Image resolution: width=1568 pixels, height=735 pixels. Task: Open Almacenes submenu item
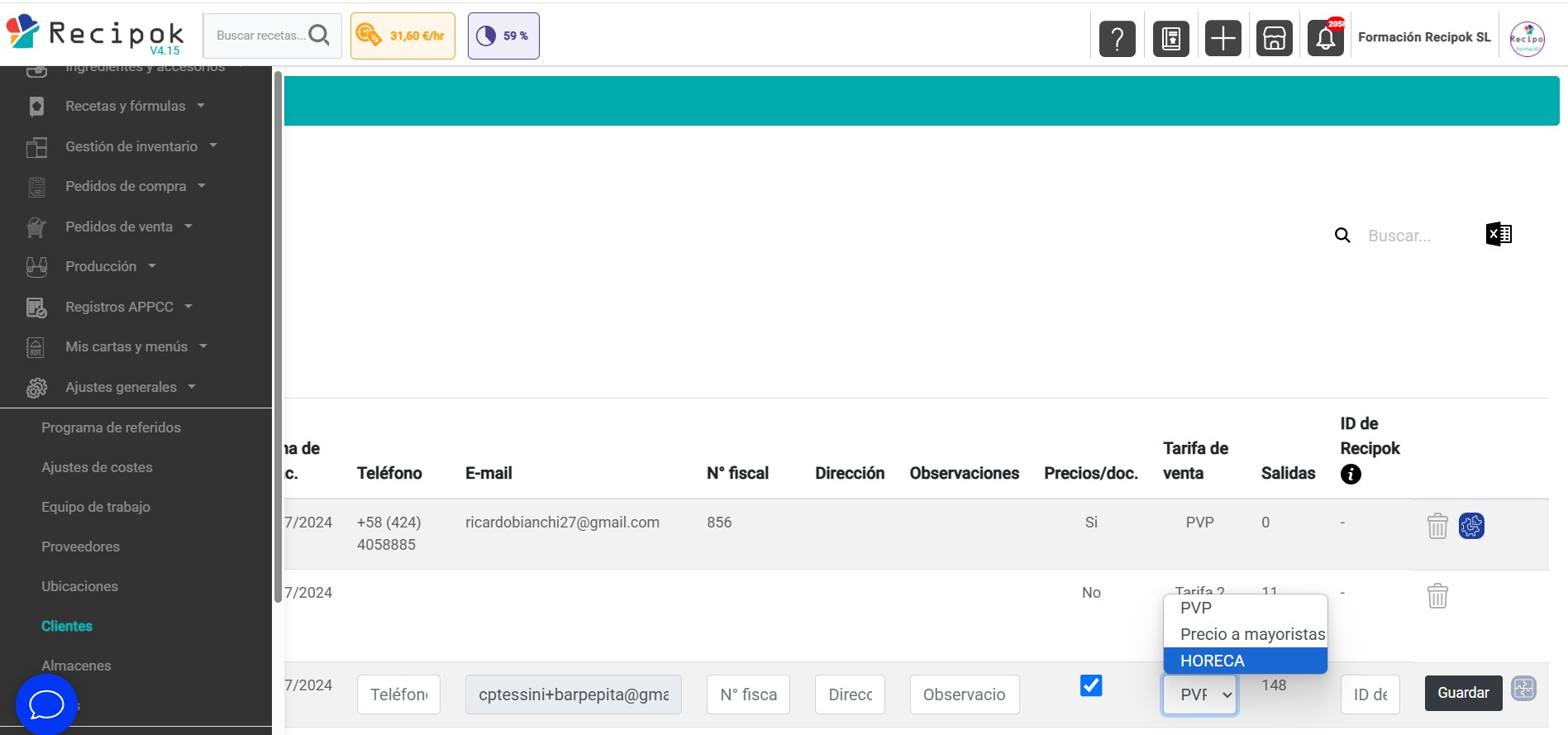click(x=76, y=666)
